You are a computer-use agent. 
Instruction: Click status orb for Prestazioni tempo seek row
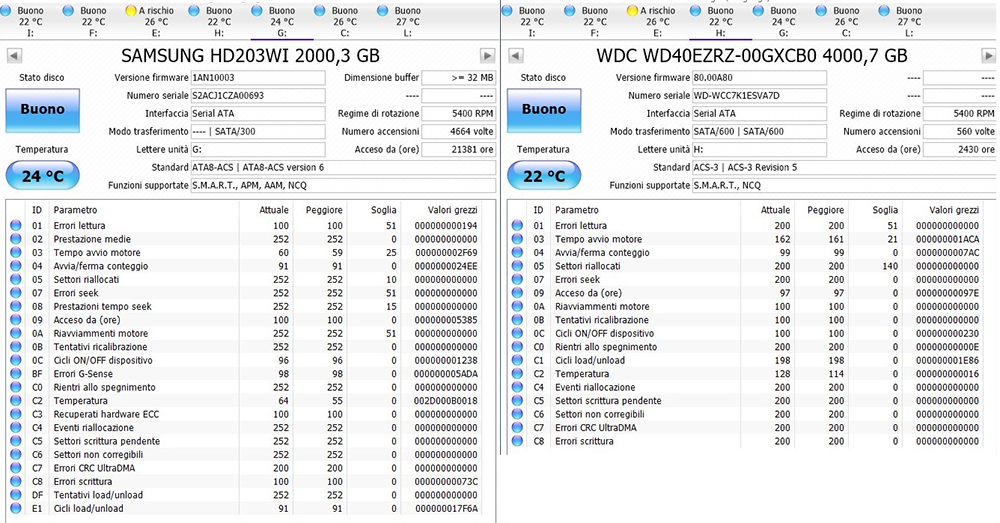coord(16,306)
